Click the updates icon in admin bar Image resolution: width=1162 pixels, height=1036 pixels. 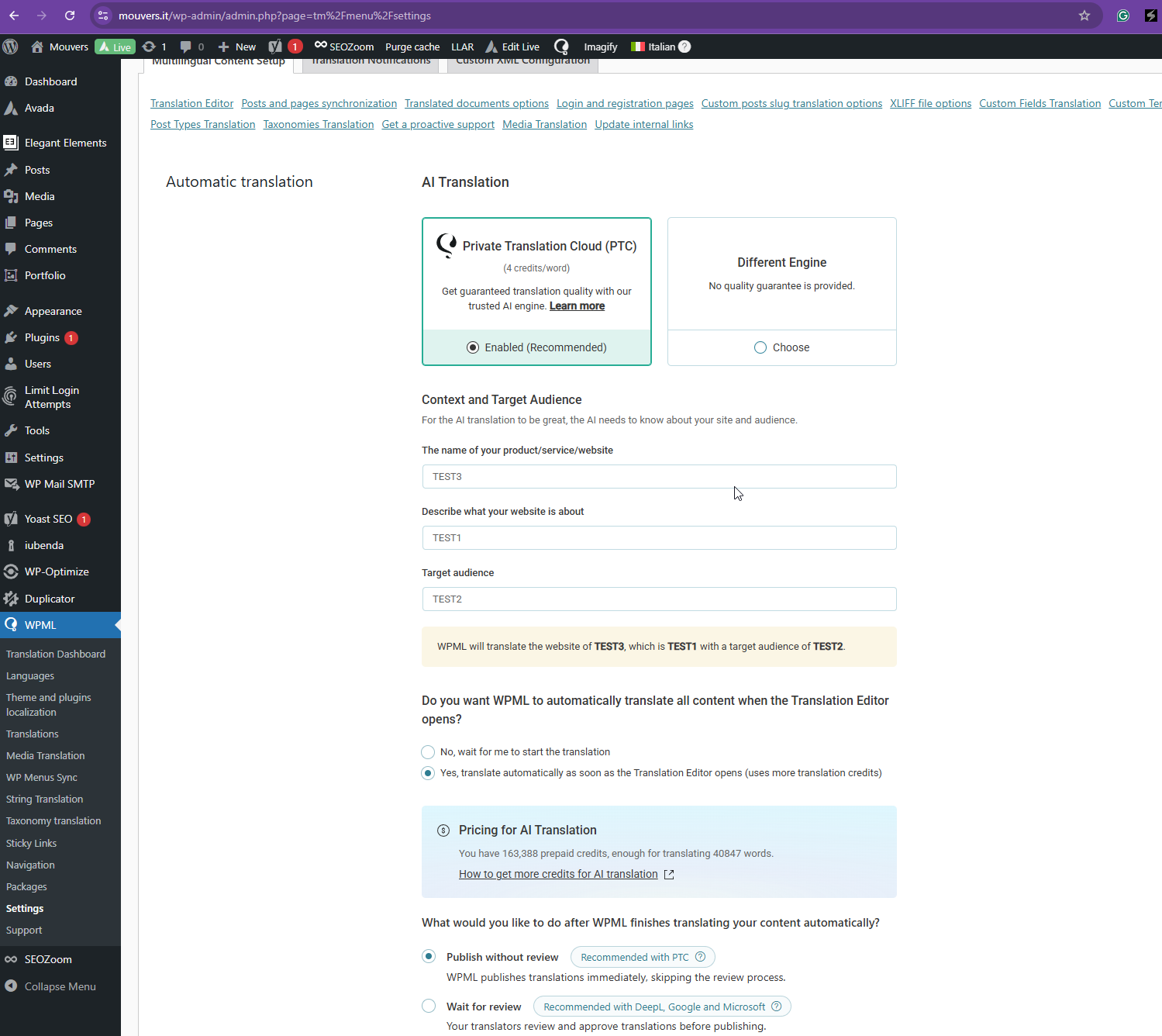tap(149, 47)
